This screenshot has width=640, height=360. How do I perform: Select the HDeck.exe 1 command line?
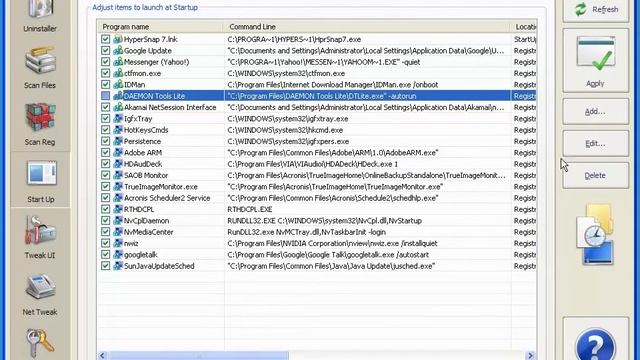click(312, 164)
